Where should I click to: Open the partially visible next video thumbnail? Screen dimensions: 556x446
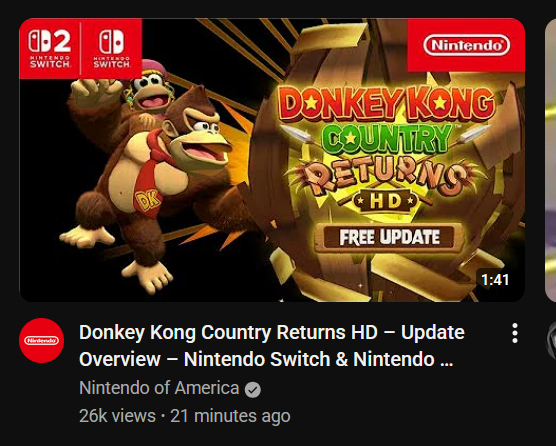coord(550,160)
